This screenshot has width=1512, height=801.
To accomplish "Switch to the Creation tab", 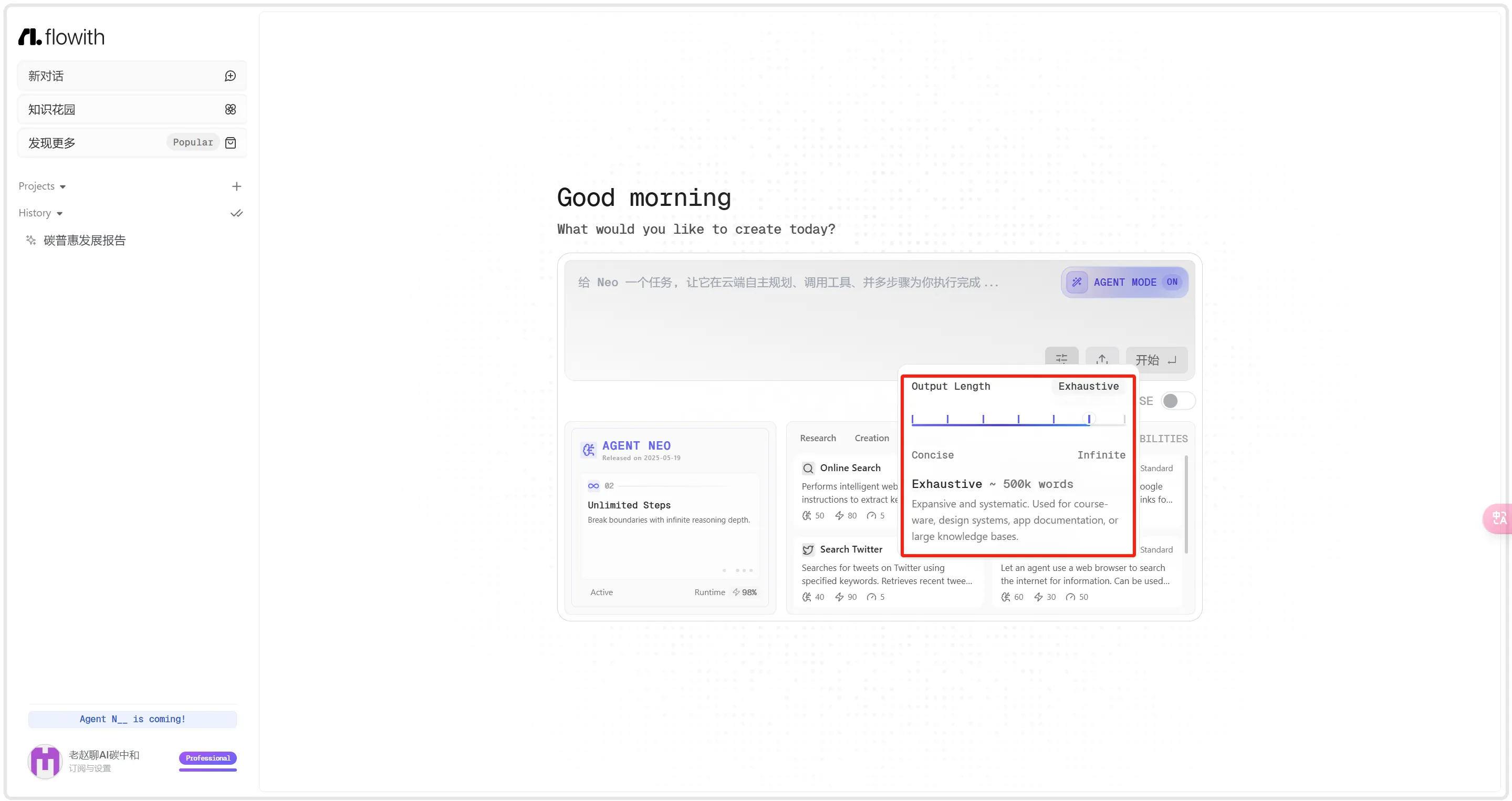I will 872,439.
